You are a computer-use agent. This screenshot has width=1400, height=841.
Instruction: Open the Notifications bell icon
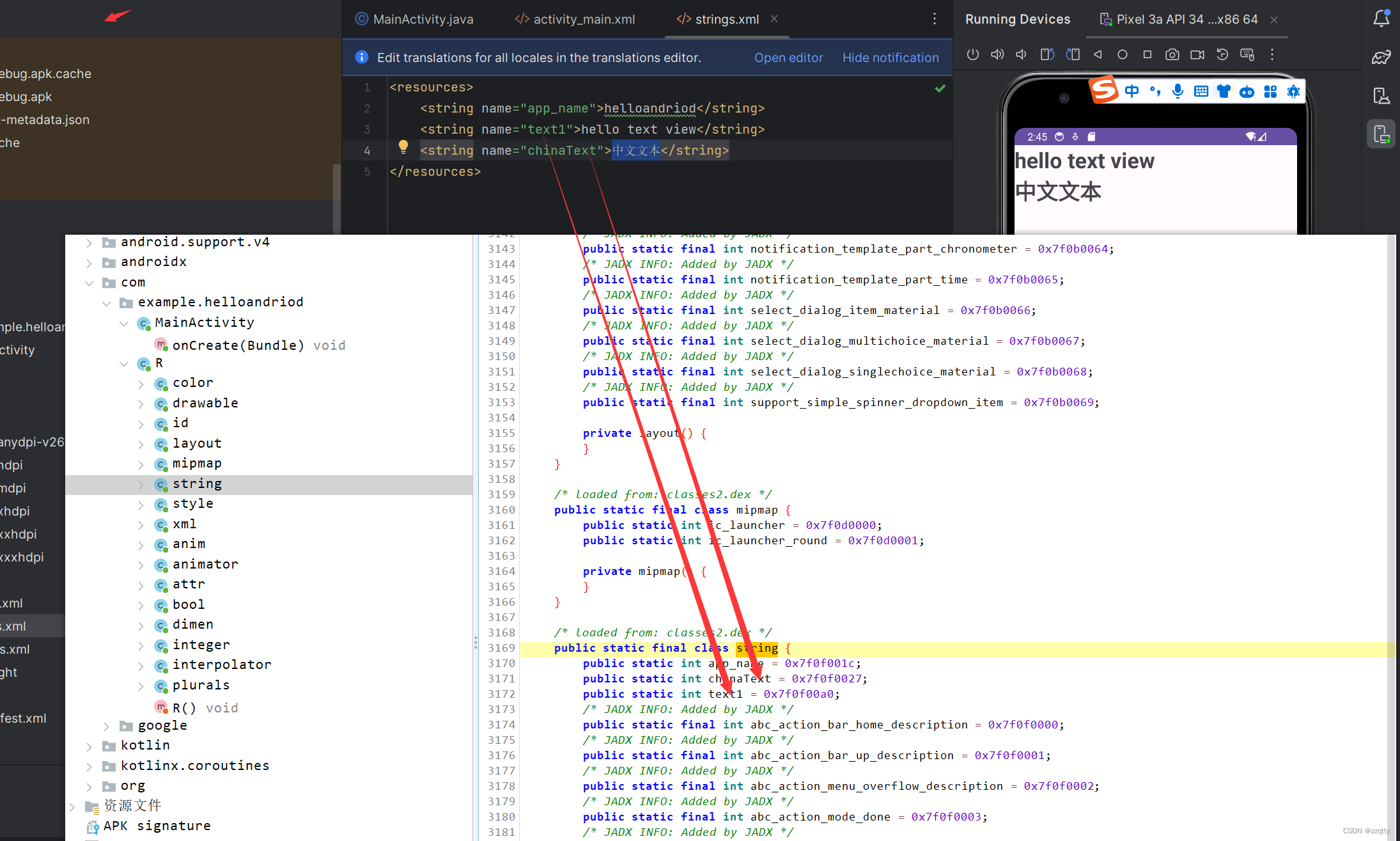pyautogui.click(x=1381, y=19)
